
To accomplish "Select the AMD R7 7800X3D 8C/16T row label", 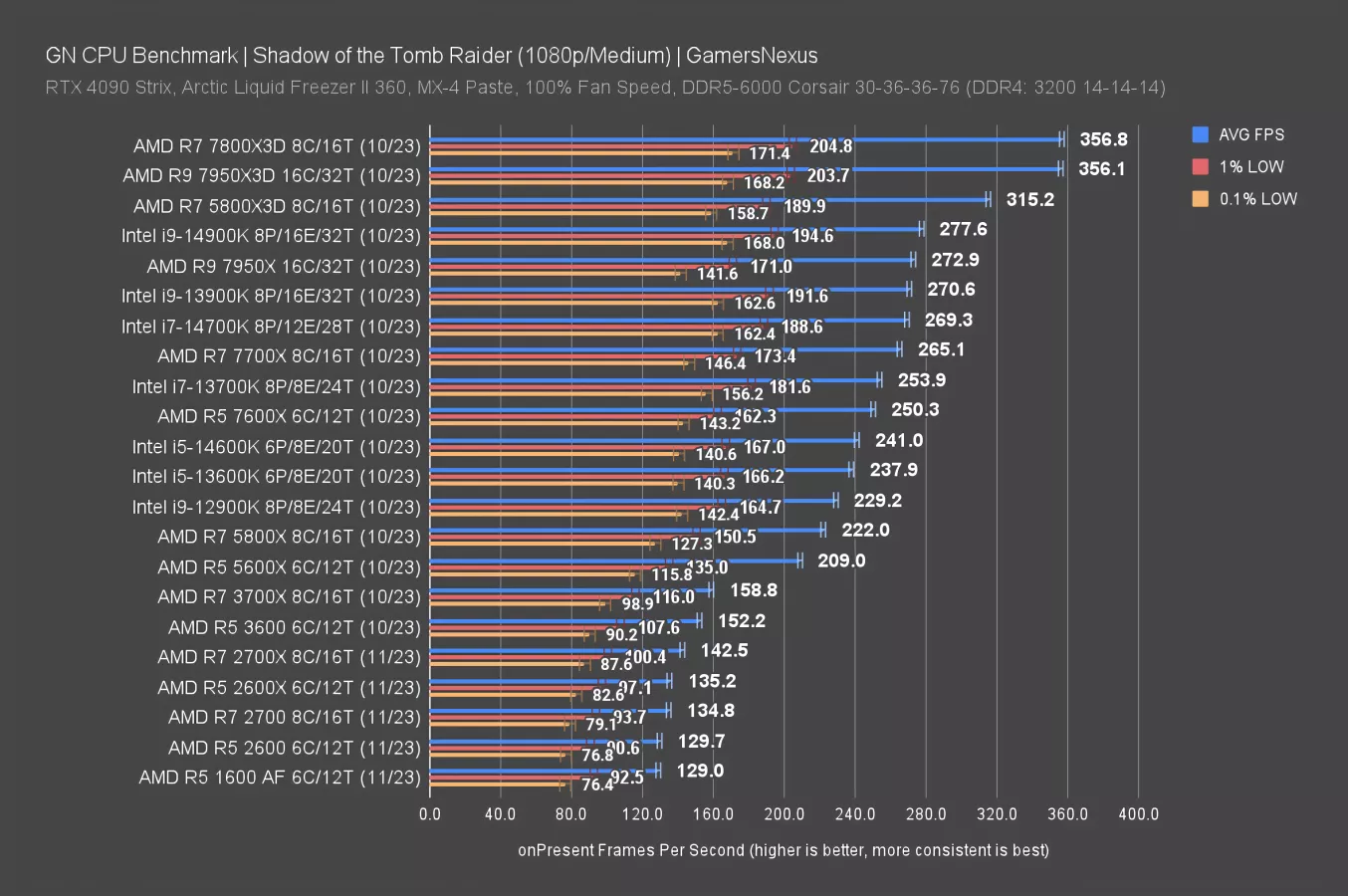I will pos(277,146).
